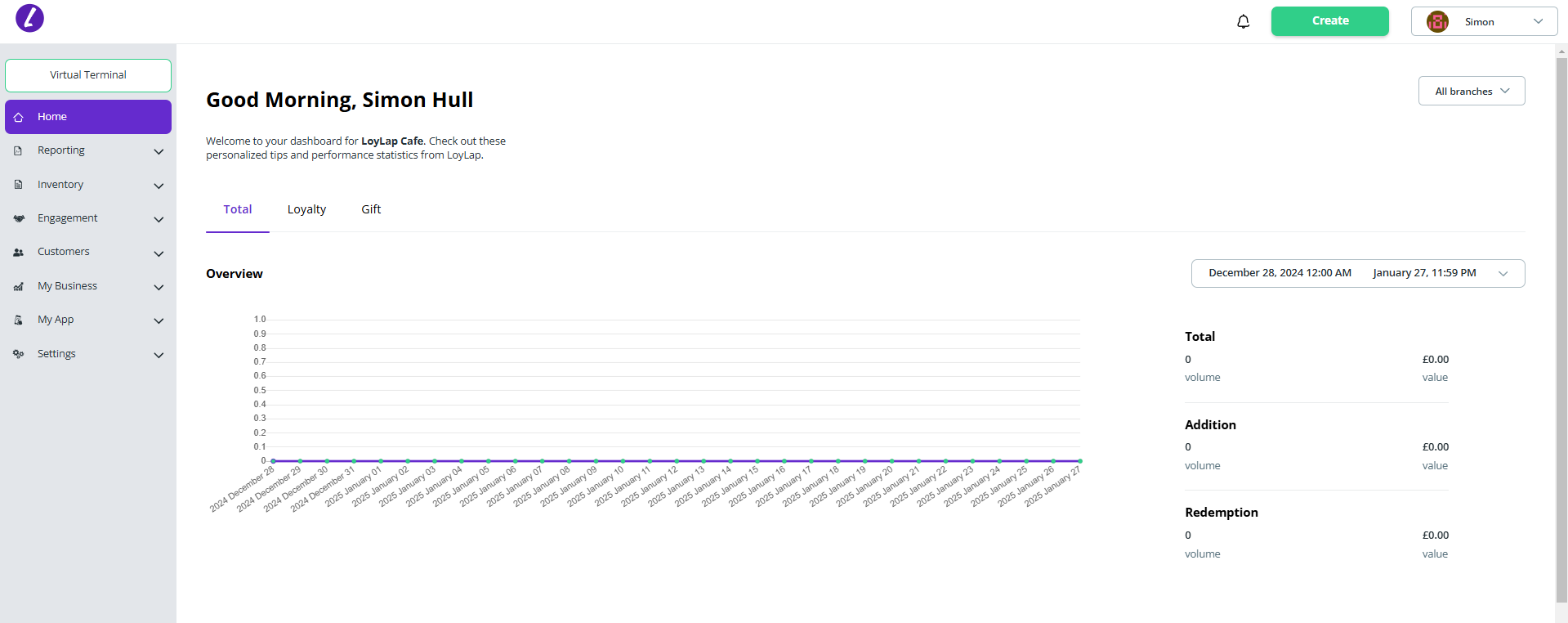Open the Simon user menu dropdown
The width and height of the screenshot is (1568, 623).
point(1538,22)
